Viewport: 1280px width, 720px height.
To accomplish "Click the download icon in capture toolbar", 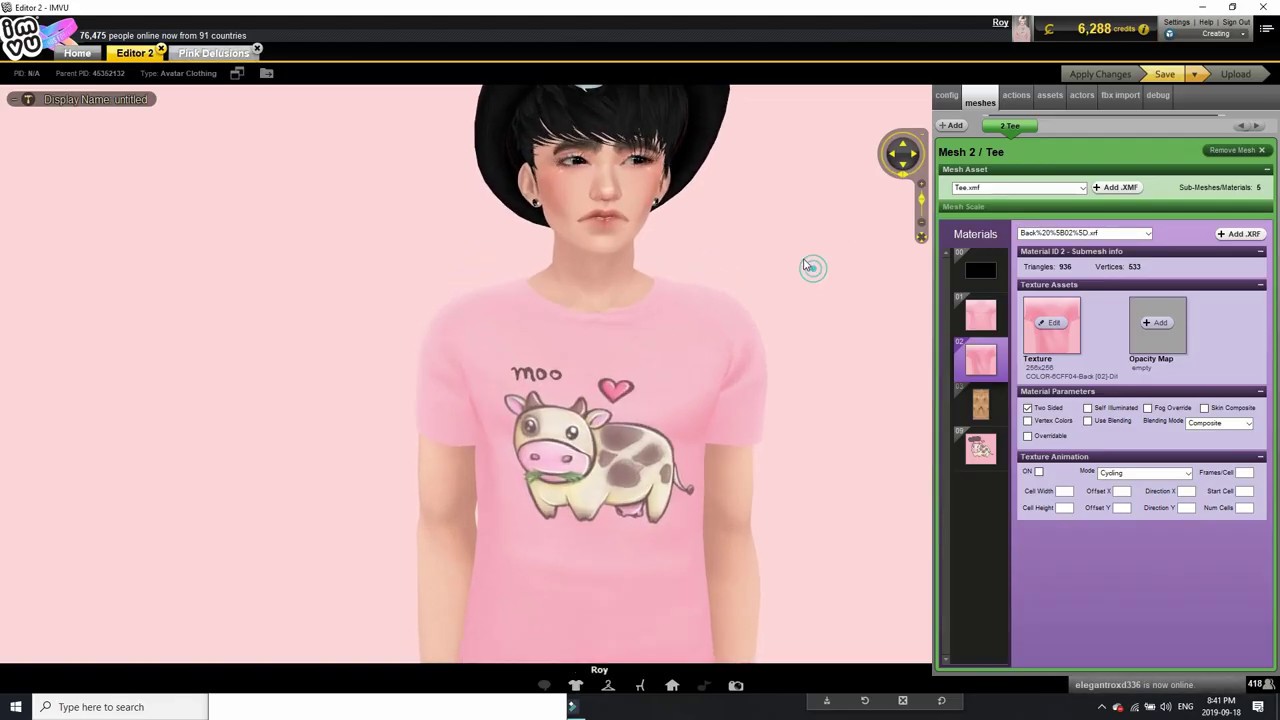I will click(827, 701).
